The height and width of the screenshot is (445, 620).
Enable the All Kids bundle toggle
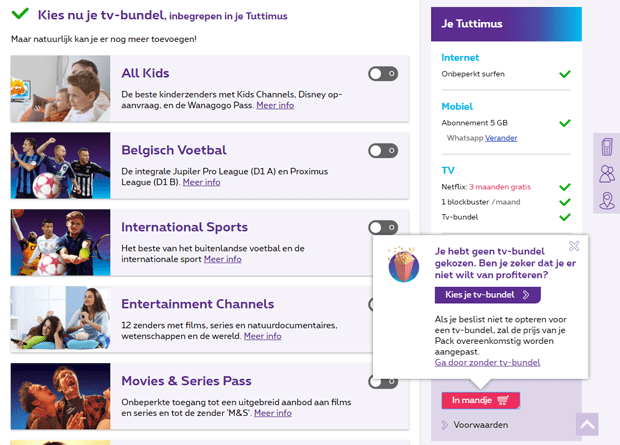point(382,73)
